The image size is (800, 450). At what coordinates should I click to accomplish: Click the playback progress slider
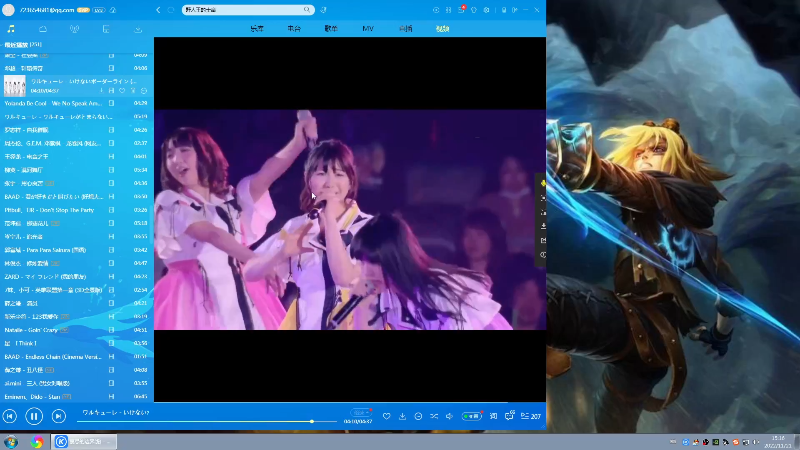coord(207,421)
